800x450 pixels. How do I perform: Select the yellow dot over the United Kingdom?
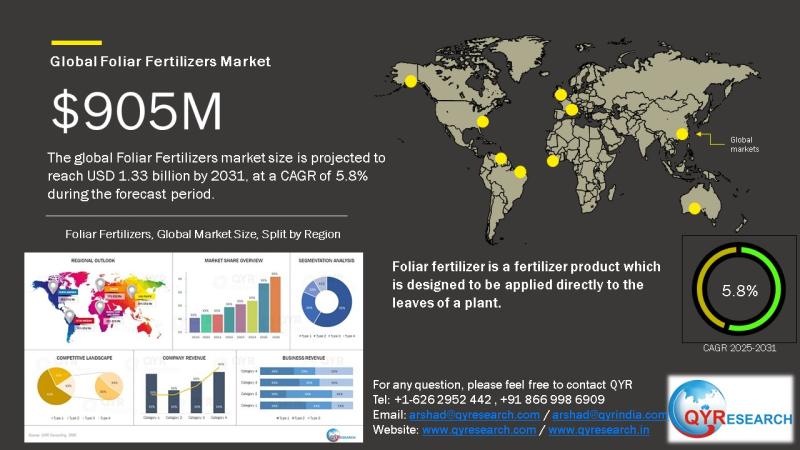[x=561, y=94]
